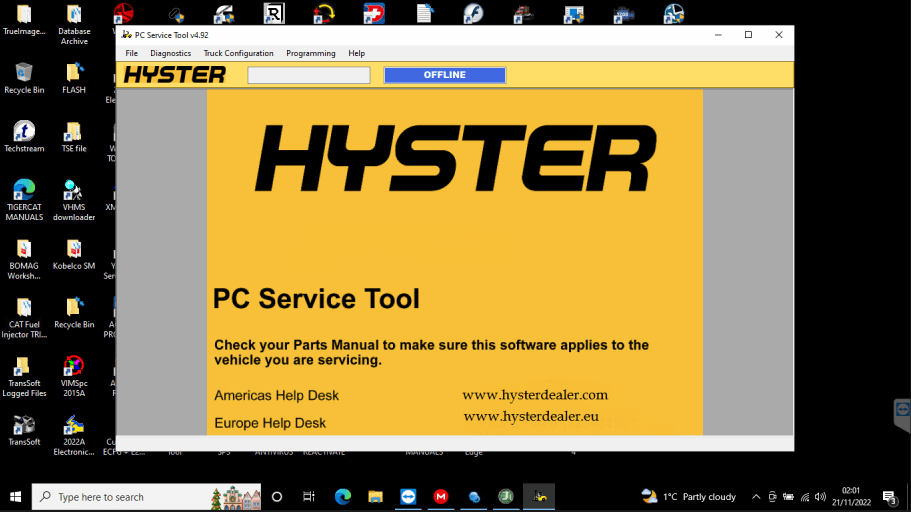Open the TIGERCAT MANUALS shortcut

coord(24,191)
